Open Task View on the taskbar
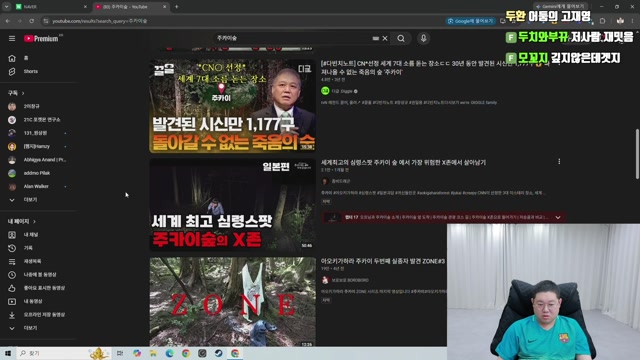 click(x=120, y=353)
